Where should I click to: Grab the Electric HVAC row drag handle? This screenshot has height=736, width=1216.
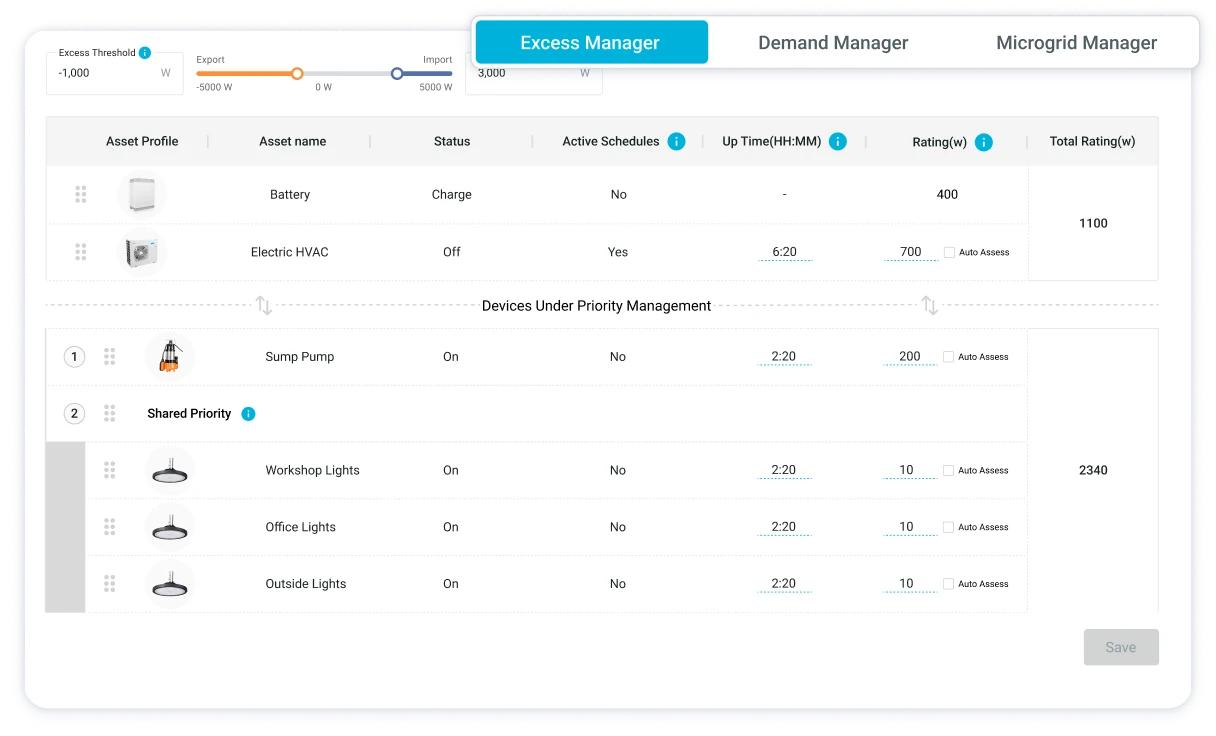pyautogui.click(x=81, y=252)
